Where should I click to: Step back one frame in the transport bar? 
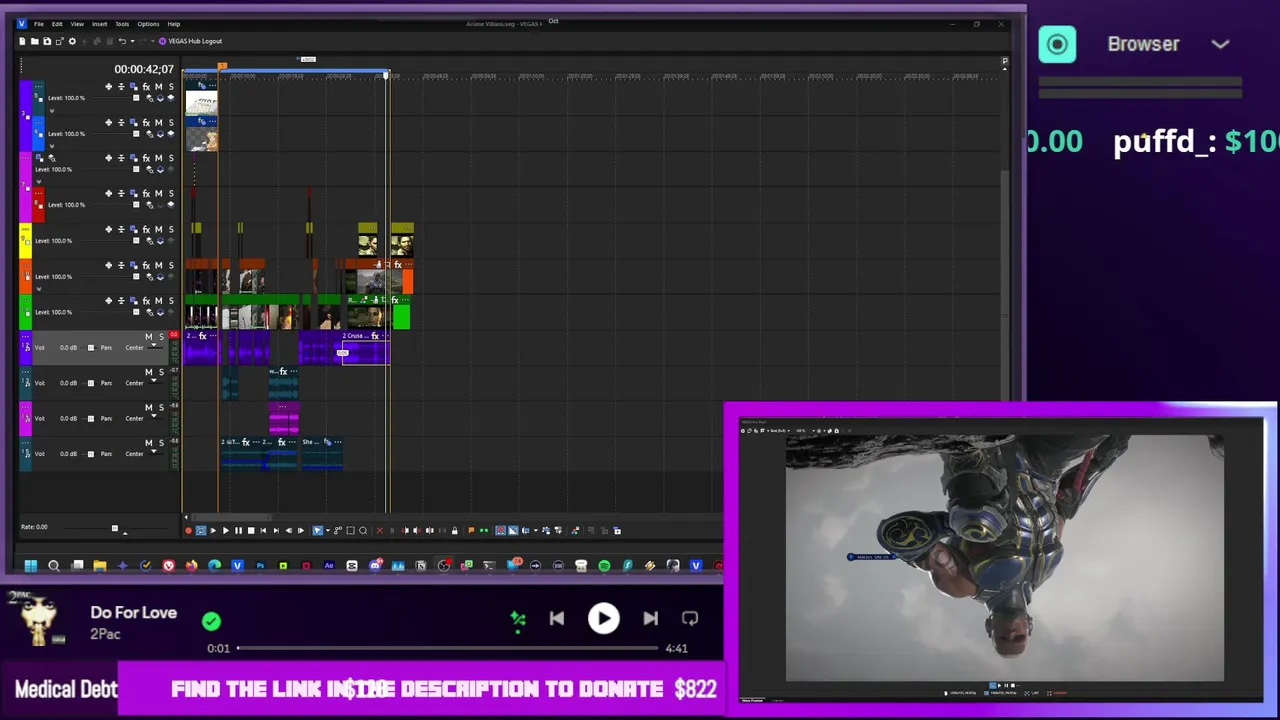(289, 530)
